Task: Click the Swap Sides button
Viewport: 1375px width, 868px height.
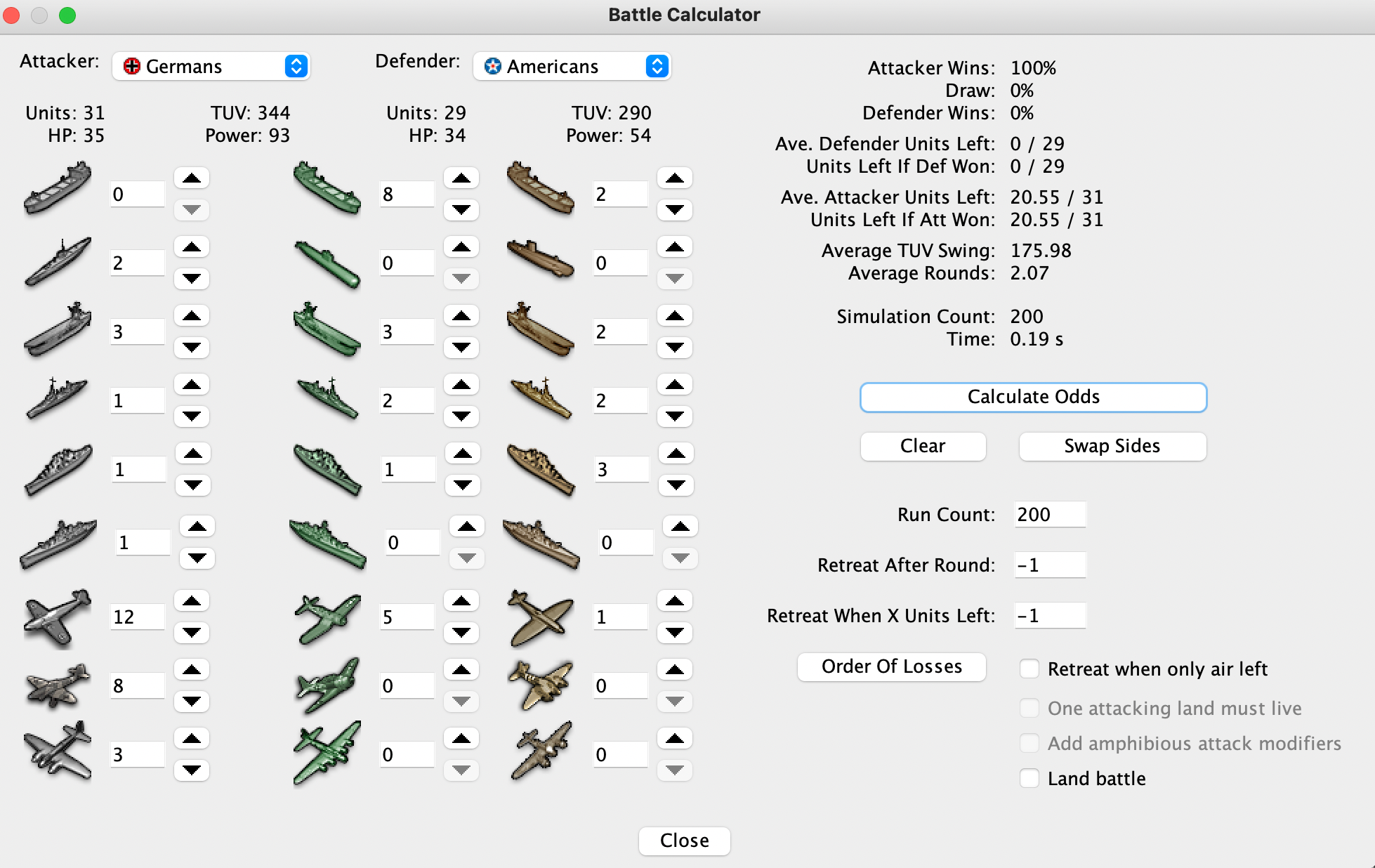Action: tap(1112, 446)
